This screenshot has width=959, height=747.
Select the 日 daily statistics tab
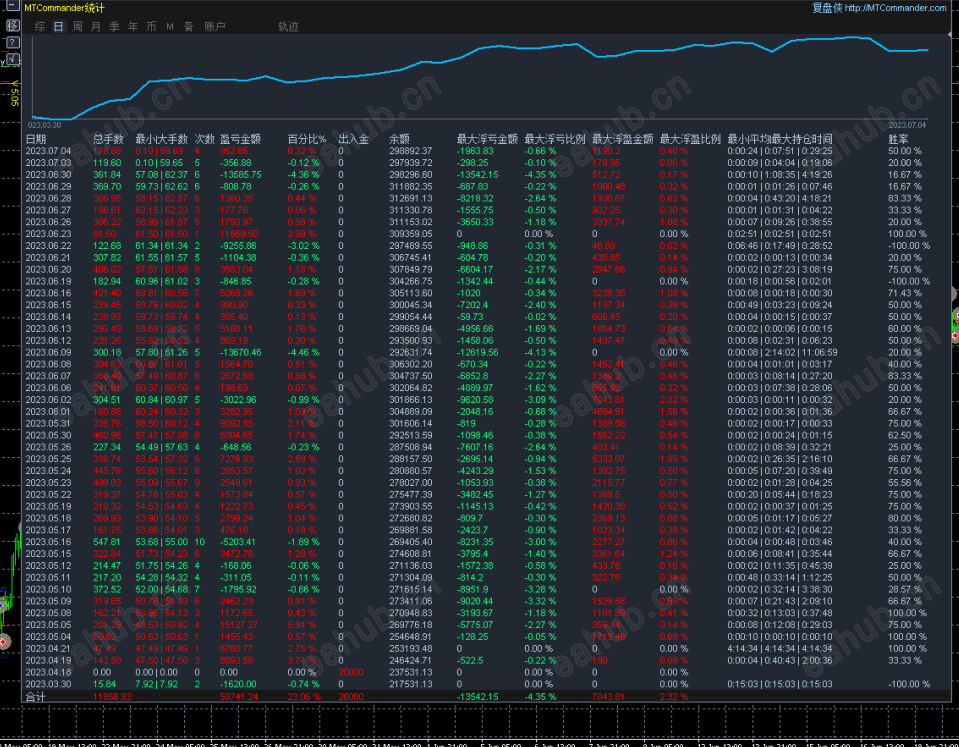click(x=58, y=26)
